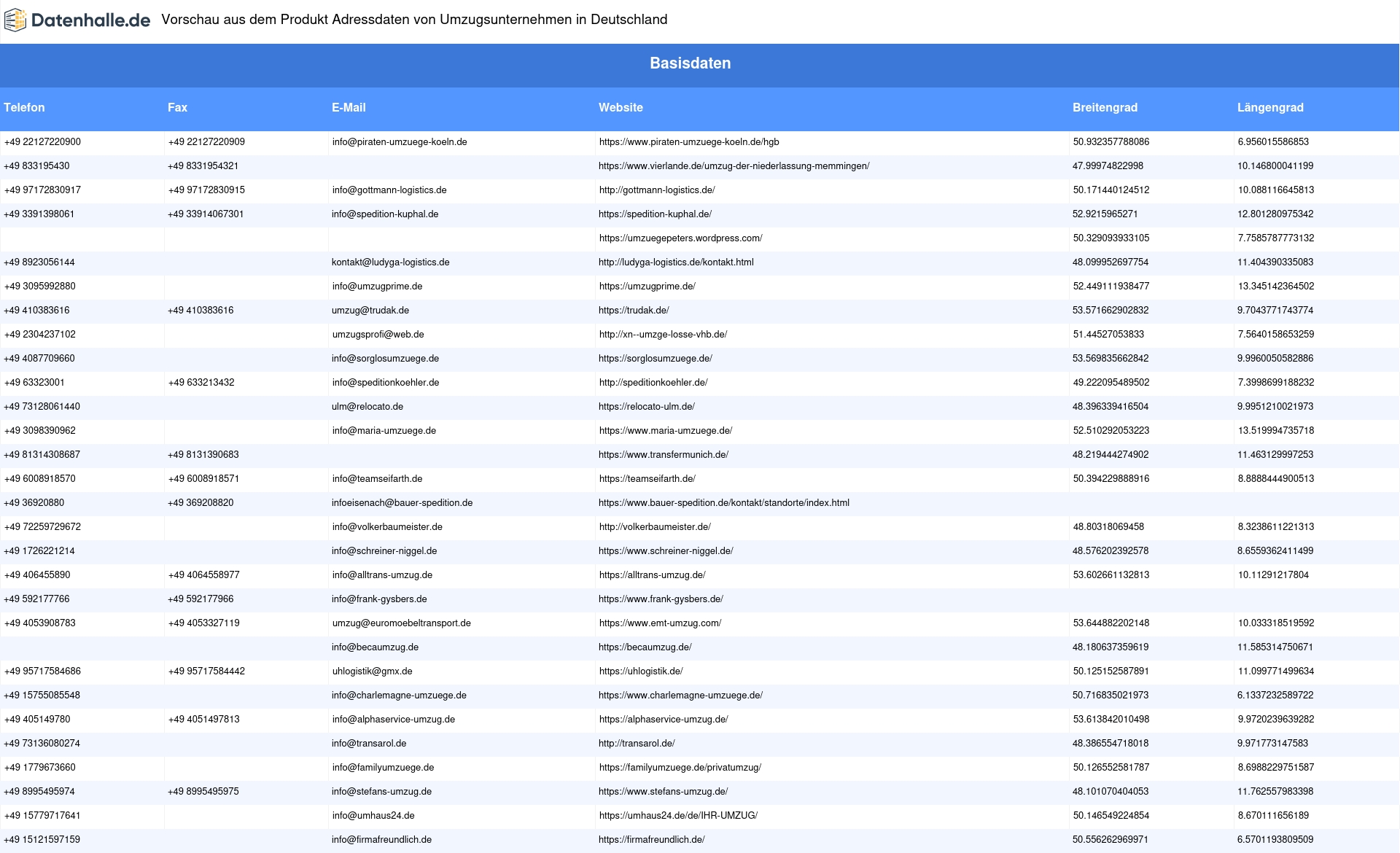Click fax number +49 22127220909
The width and height of the screenshot is (1400, 853).
pos(206,142)
